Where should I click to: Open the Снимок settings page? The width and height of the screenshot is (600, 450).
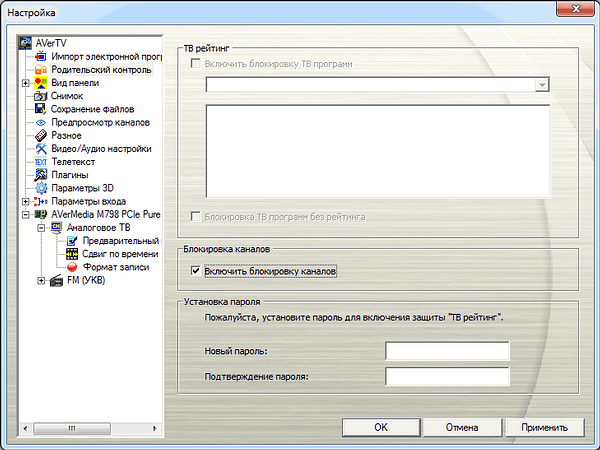pos(67,96)
